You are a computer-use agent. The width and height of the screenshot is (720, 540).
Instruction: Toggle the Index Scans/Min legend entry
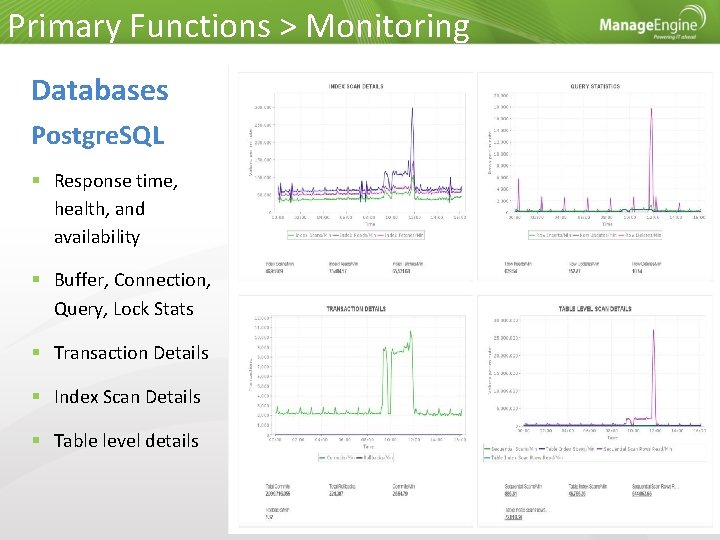[x=309, y=235]
